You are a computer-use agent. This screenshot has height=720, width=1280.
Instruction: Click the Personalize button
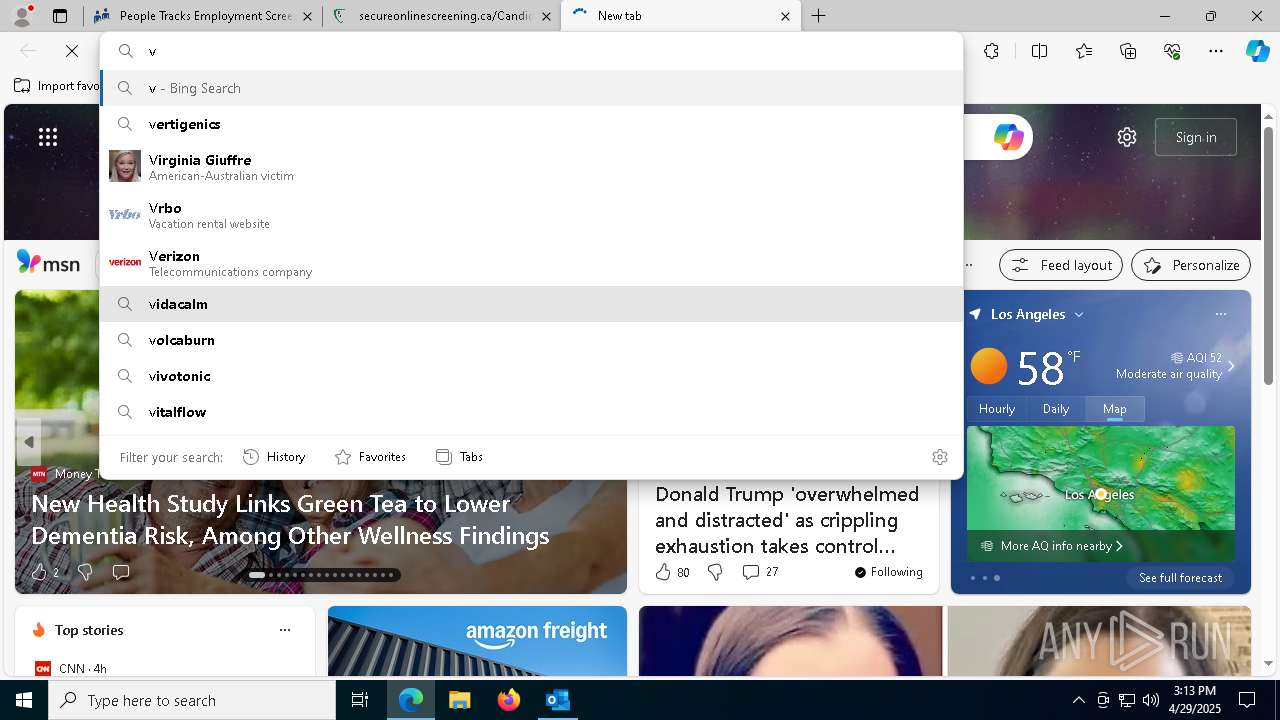coord(1191,265)
